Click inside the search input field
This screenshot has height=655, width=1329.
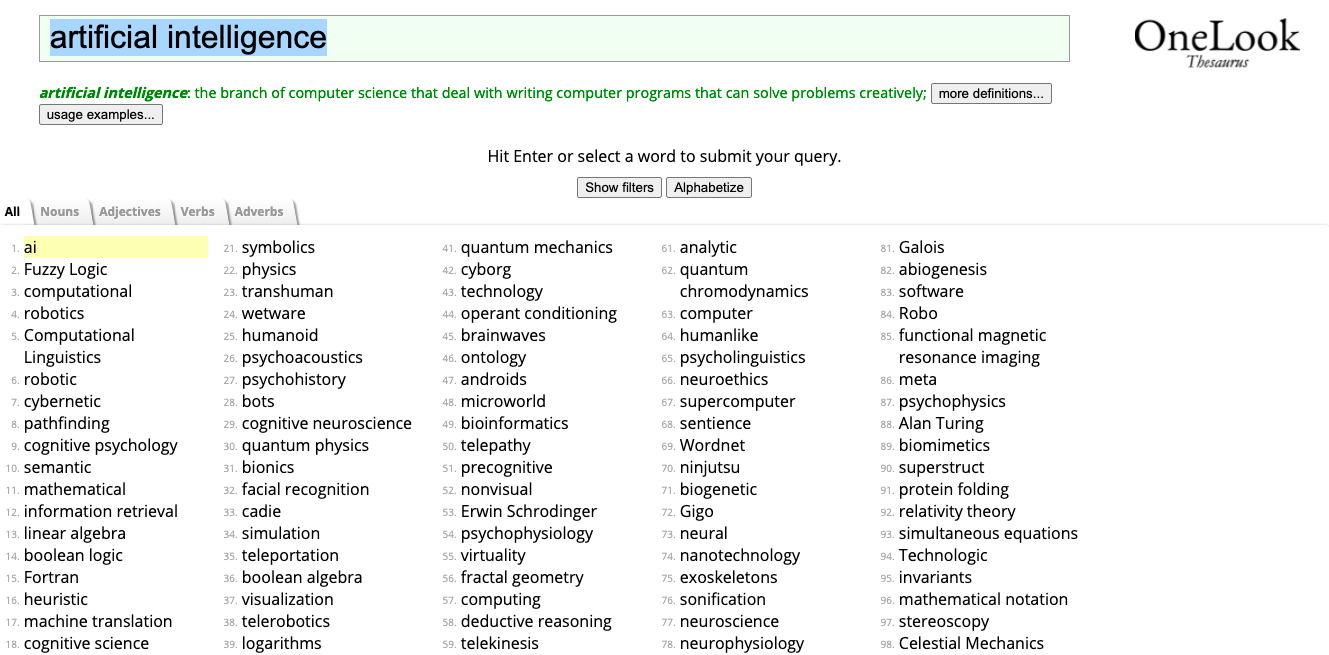point(553,38)
